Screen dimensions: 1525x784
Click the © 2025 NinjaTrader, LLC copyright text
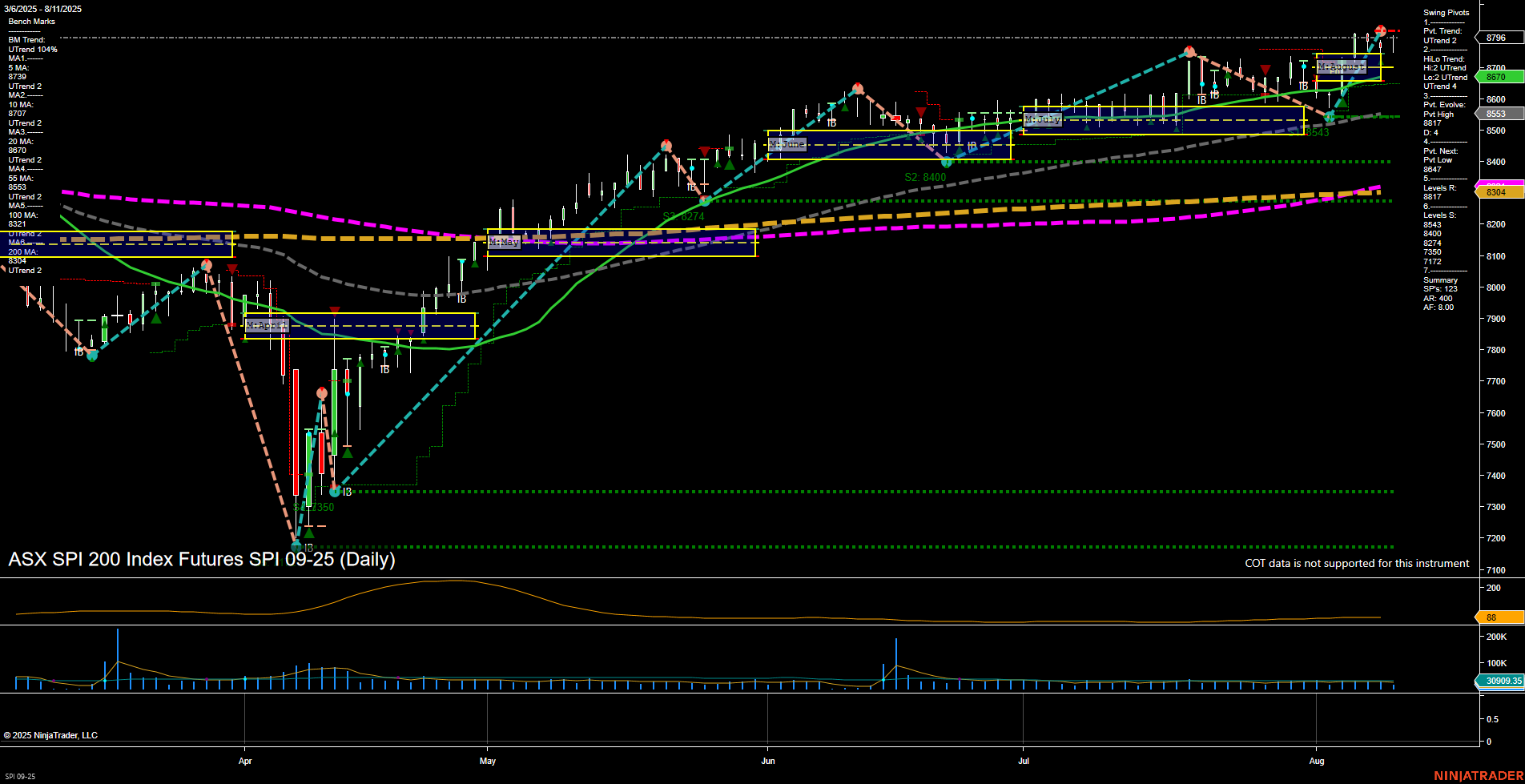52,734
